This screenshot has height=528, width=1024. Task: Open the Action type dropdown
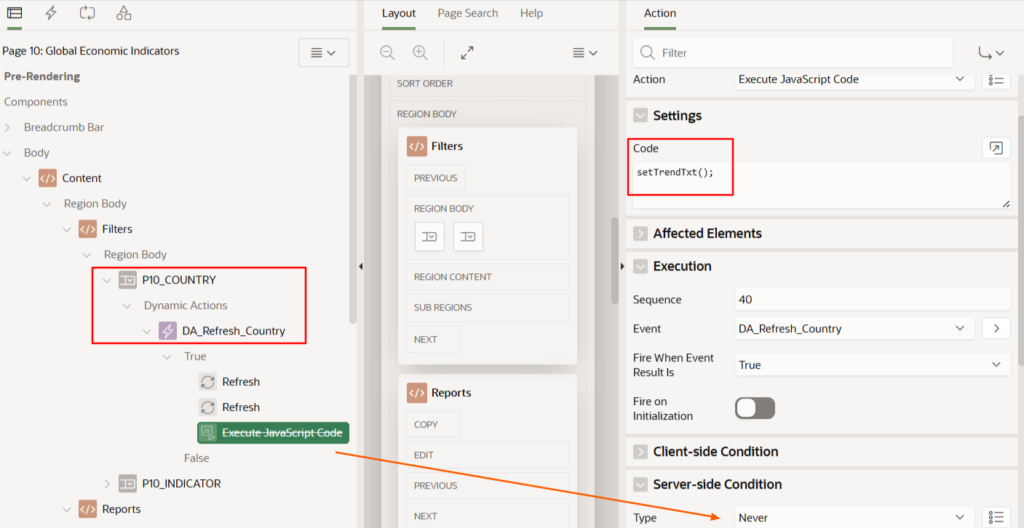point(855,80)
